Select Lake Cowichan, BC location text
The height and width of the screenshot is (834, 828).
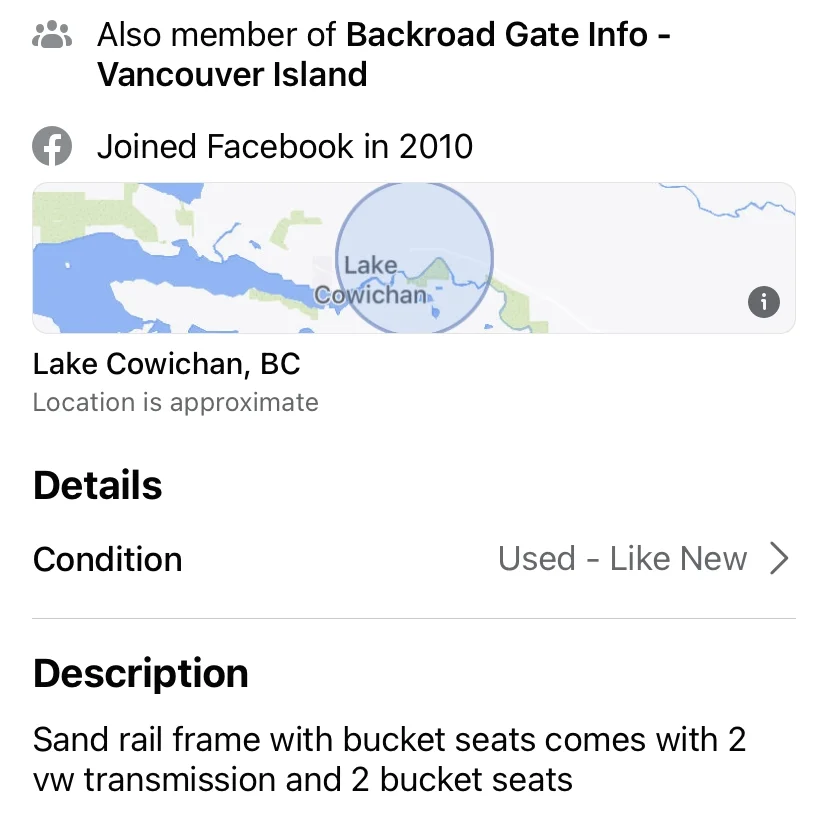pos(166,364)
